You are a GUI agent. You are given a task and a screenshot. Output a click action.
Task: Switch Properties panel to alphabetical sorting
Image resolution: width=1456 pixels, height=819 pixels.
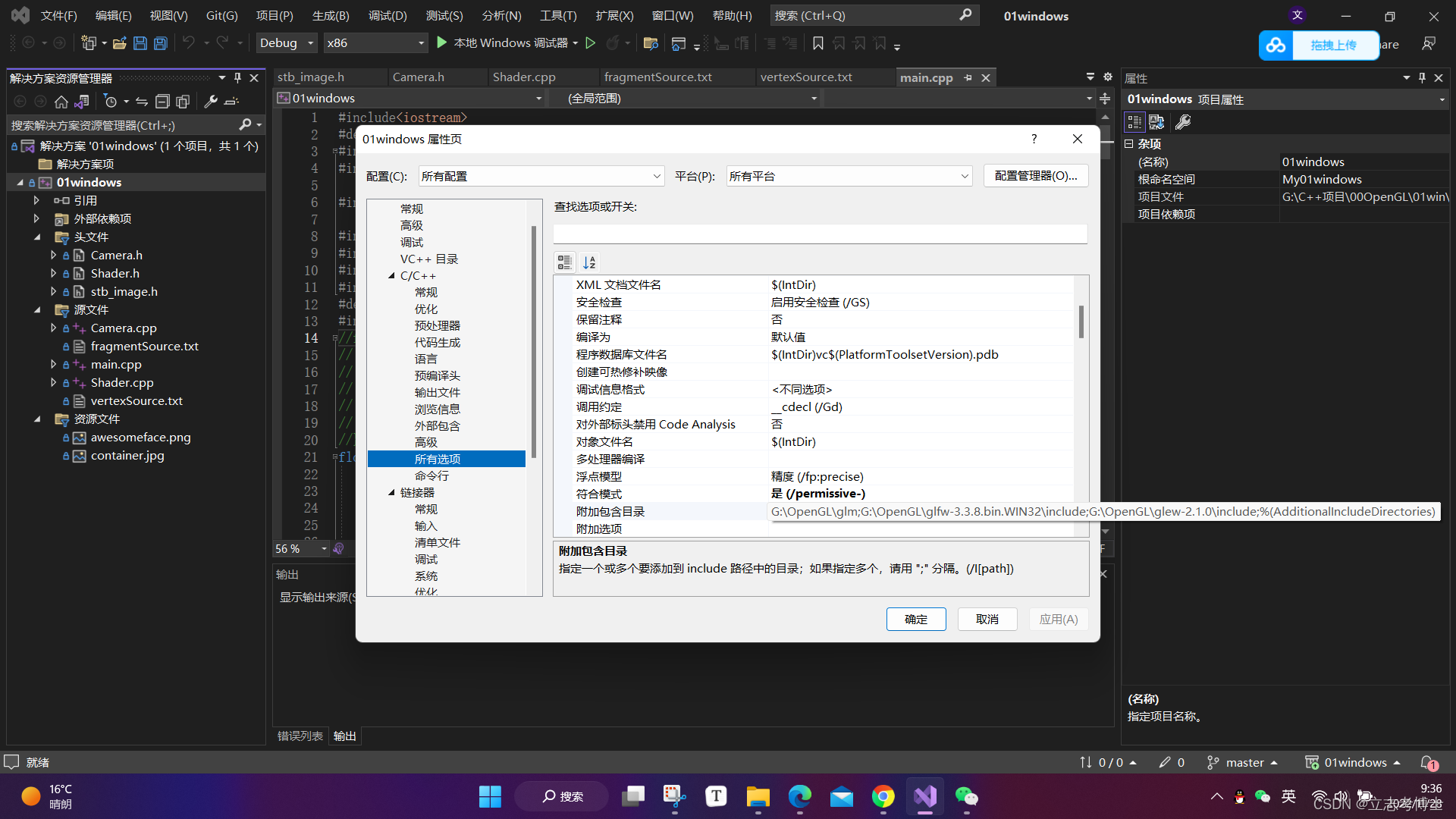point(1157,122)
